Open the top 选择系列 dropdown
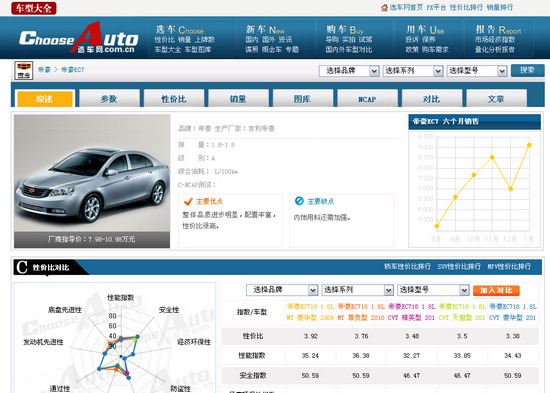550x393 pixels. (x=413, y=71)
